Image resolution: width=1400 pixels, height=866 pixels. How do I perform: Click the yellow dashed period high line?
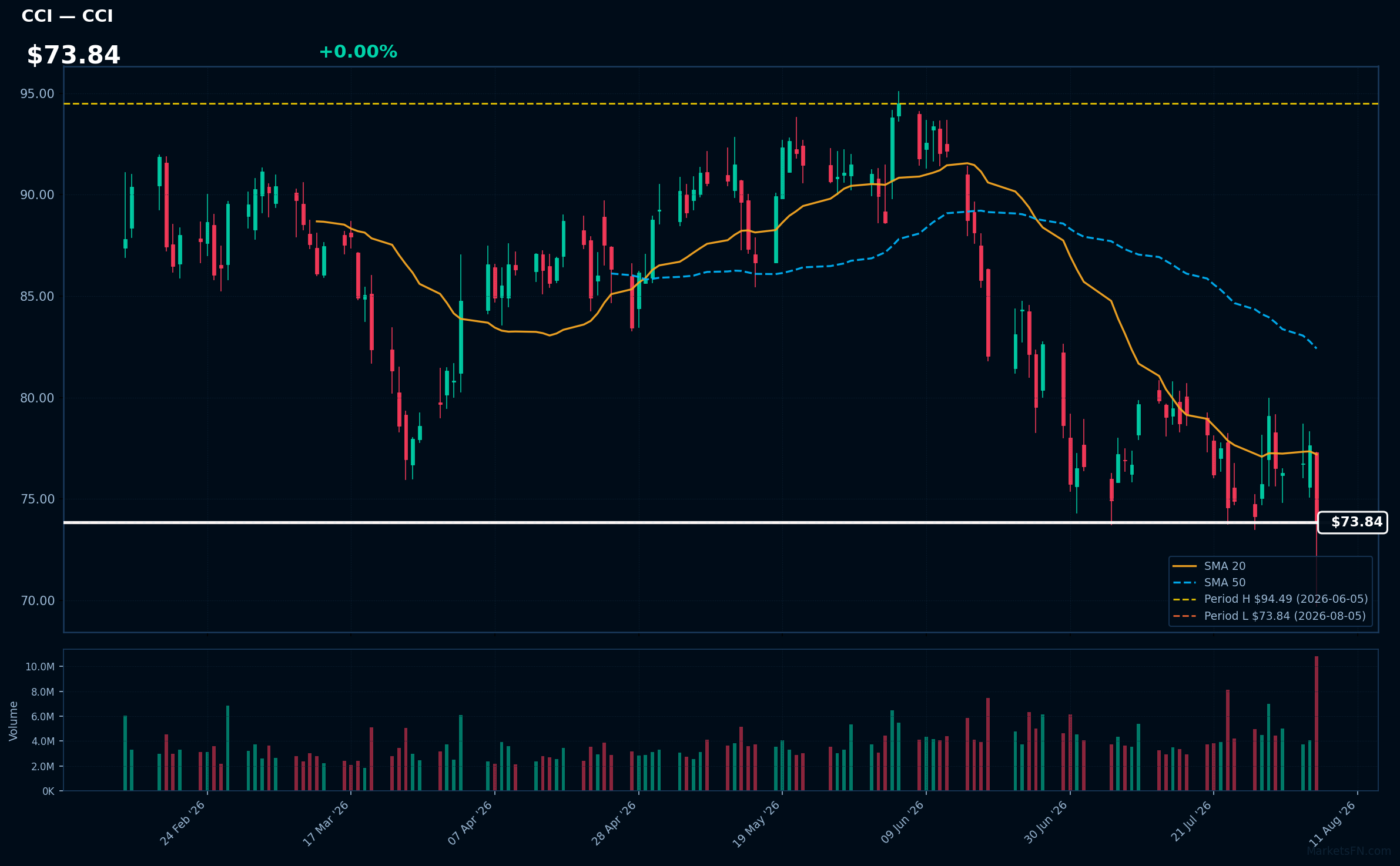[721, 104]
